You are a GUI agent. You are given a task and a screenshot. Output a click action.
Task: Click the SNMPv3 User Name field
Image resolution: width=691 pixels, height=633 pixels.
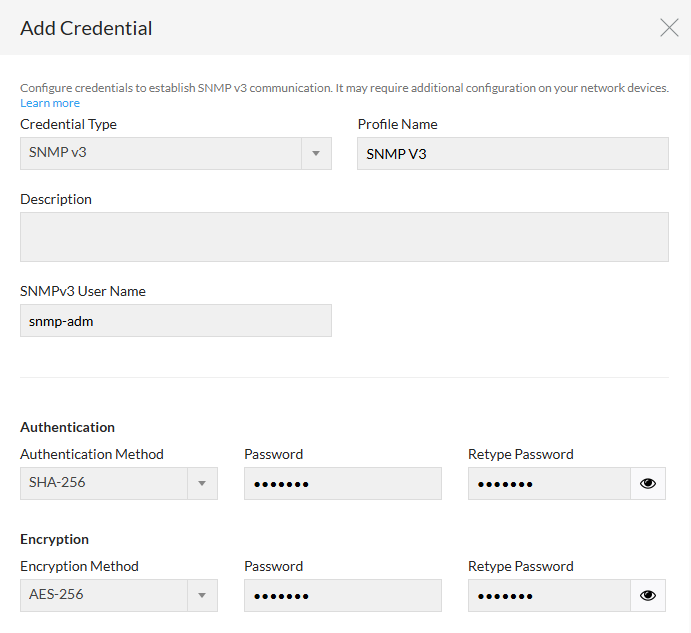click(175, 321)
